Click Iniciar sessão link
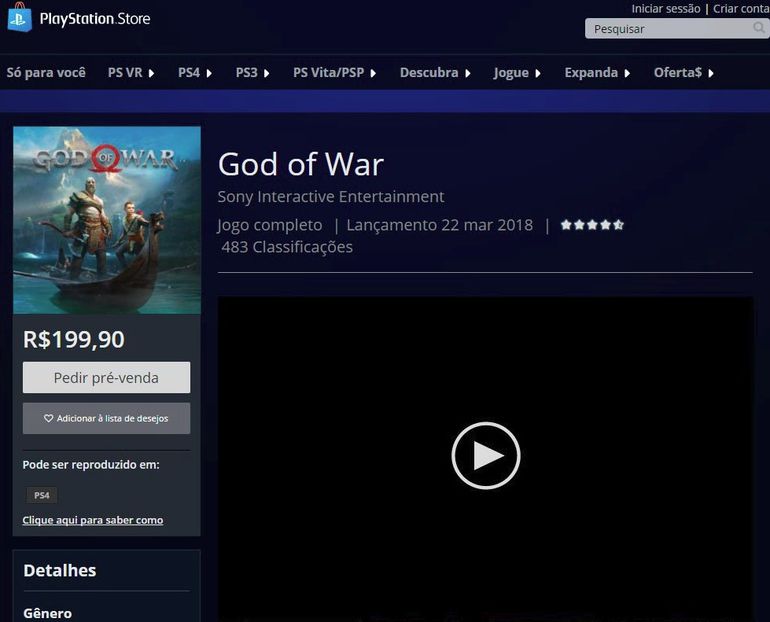 pyautogui.click(x=666, y=9)
